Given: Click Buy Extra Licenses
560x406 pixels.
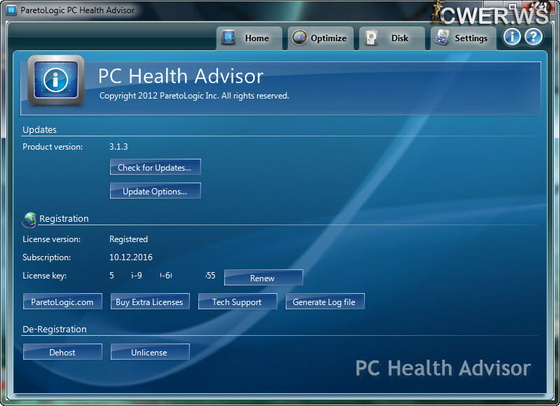Looking at the screenshot, I should tap(150, 302).
